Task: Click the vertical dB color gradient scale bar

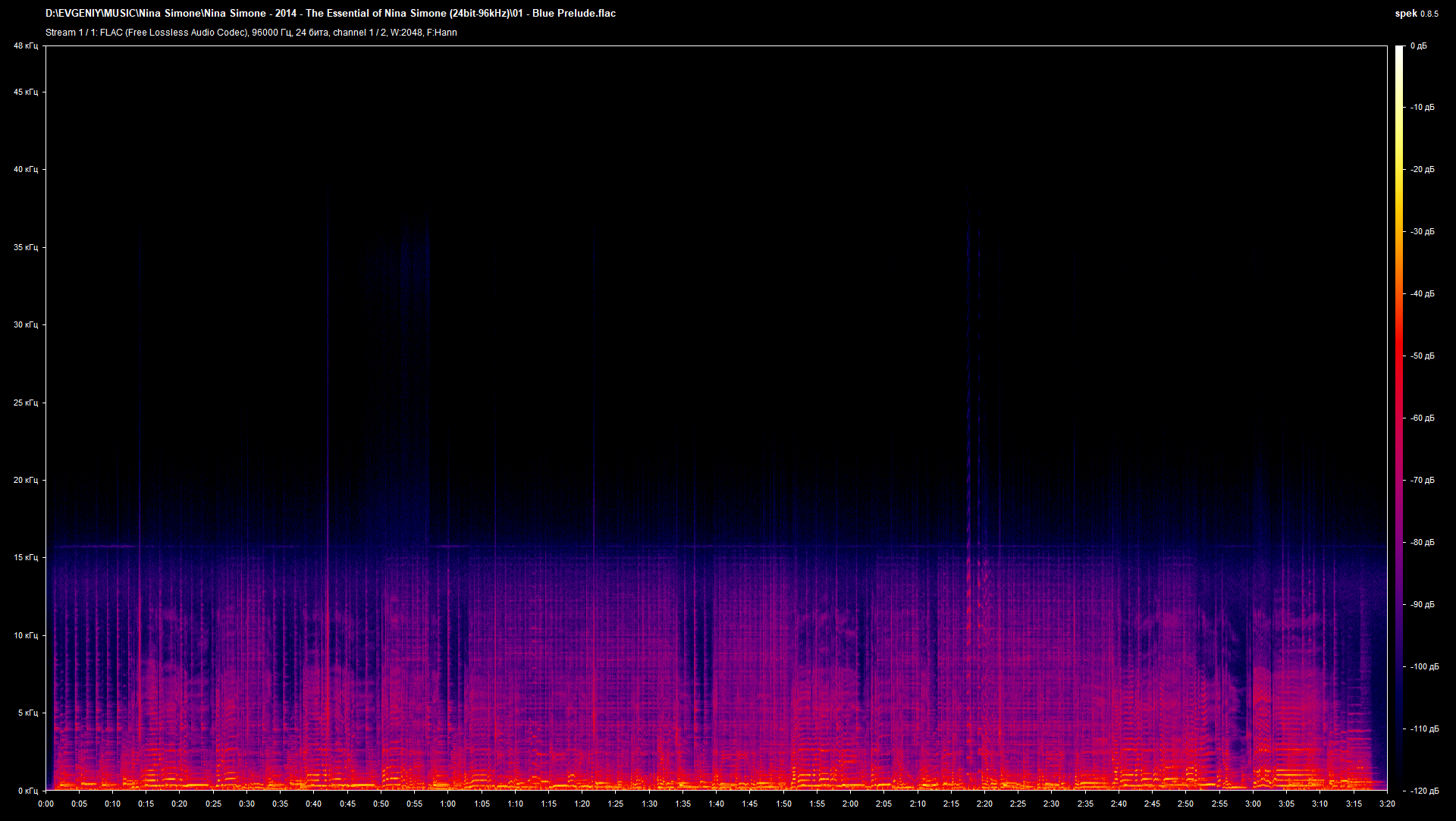Action: [1399, 418]
